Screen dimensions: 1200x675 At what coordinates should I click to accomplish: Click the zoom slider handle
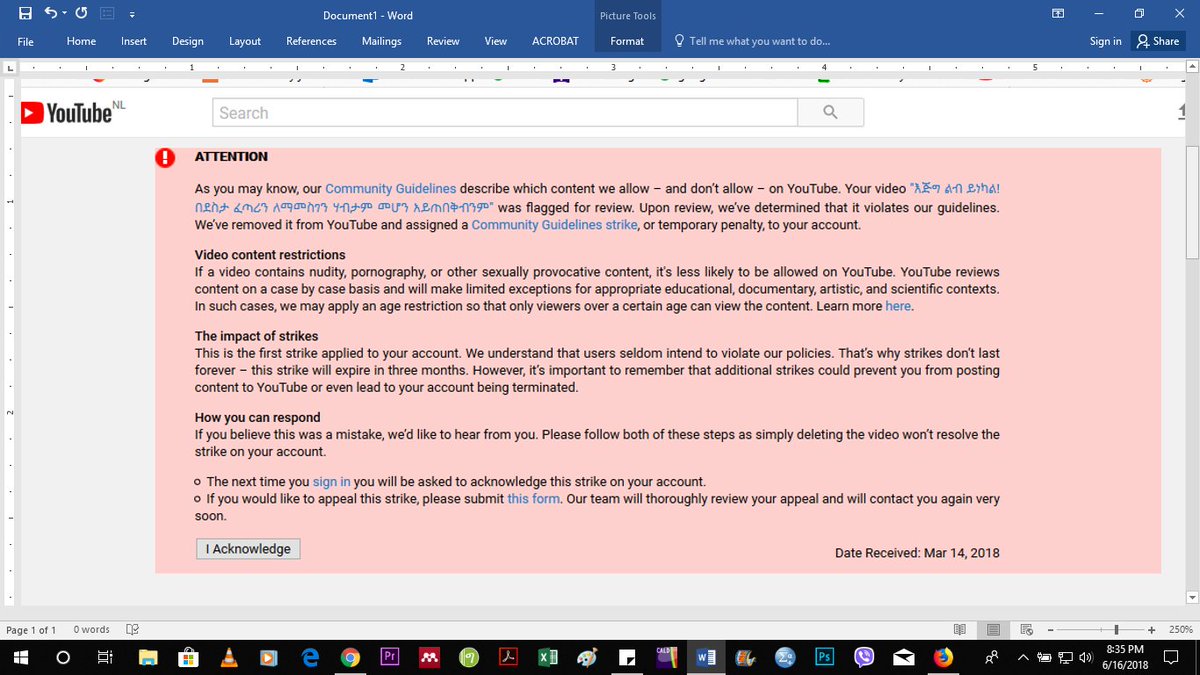coord(1116,629)
